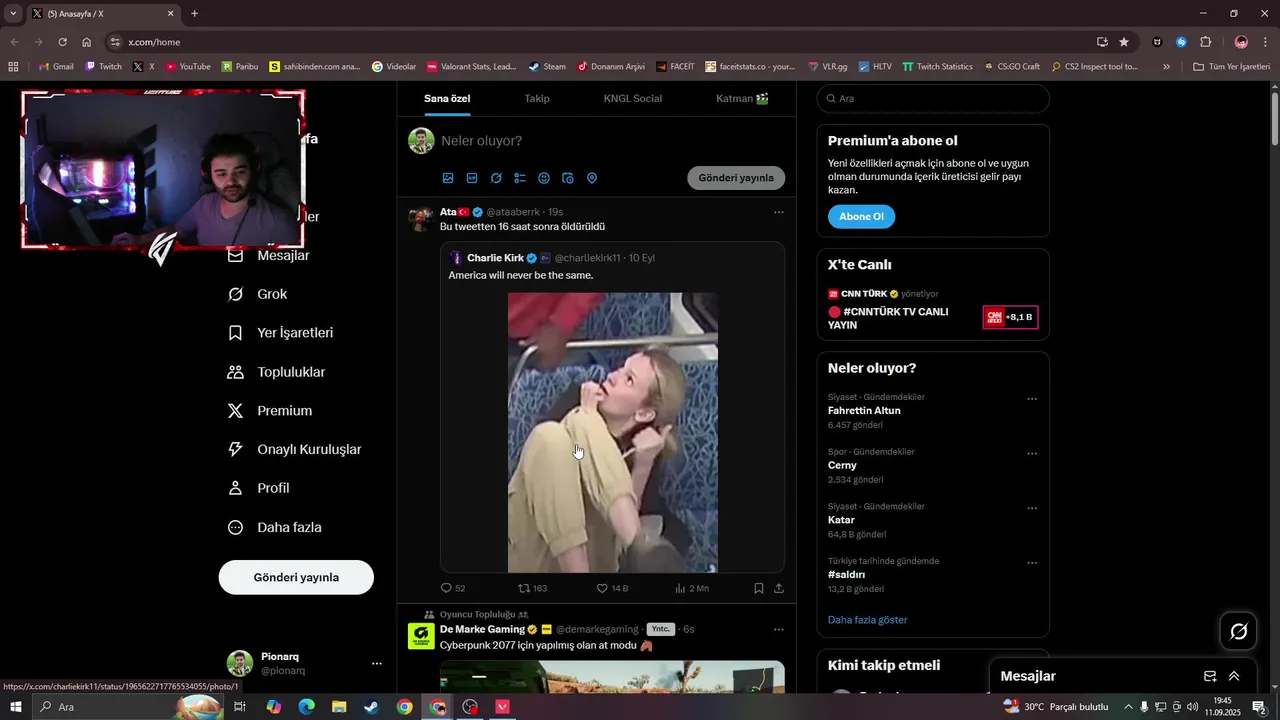Open the floating Grok button
The height and width of the screenshot is (720, 1280).
click(x=1239, y=631)
